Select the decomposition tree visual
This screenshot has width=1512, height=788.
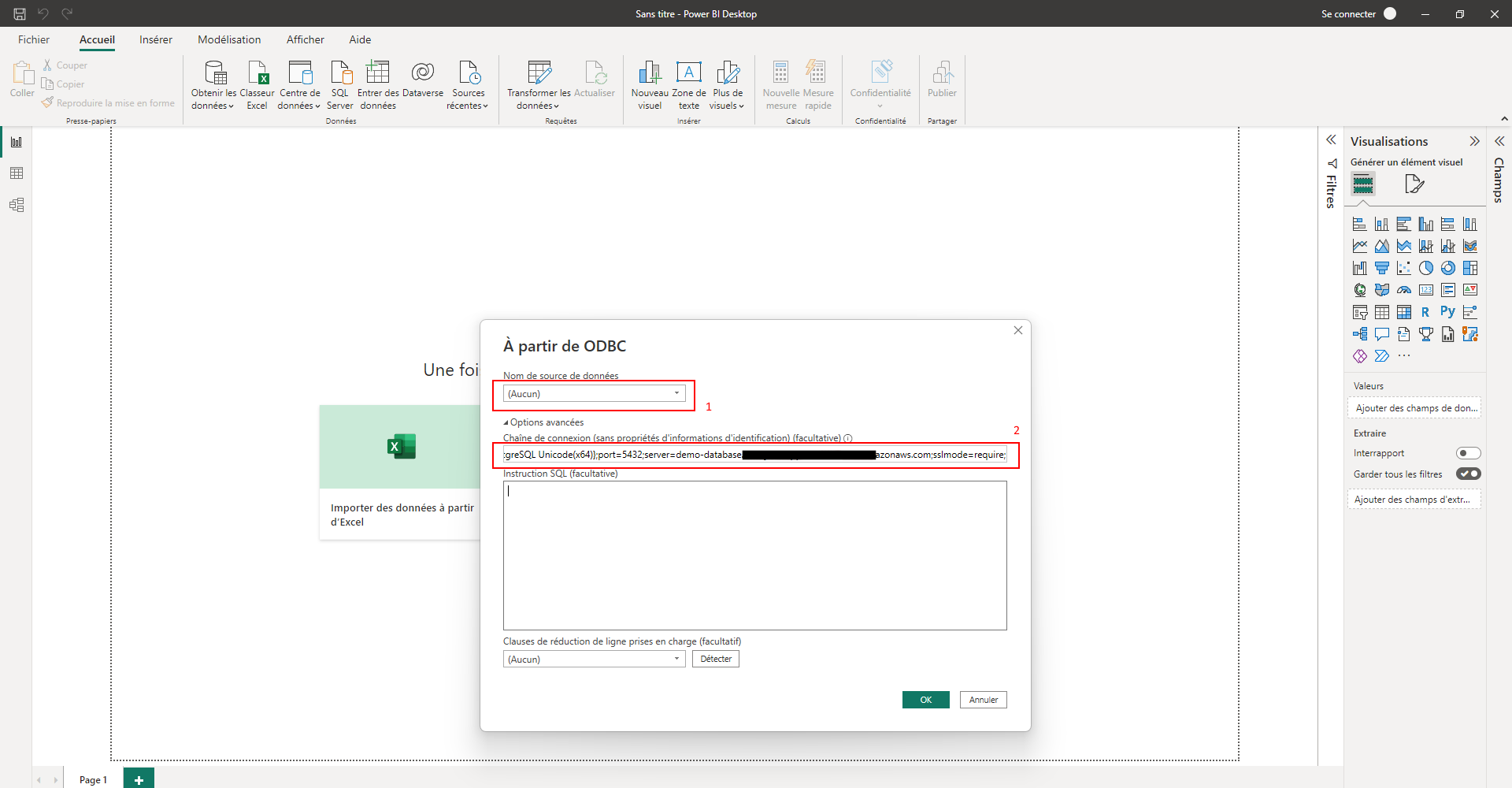point(1360,334)
